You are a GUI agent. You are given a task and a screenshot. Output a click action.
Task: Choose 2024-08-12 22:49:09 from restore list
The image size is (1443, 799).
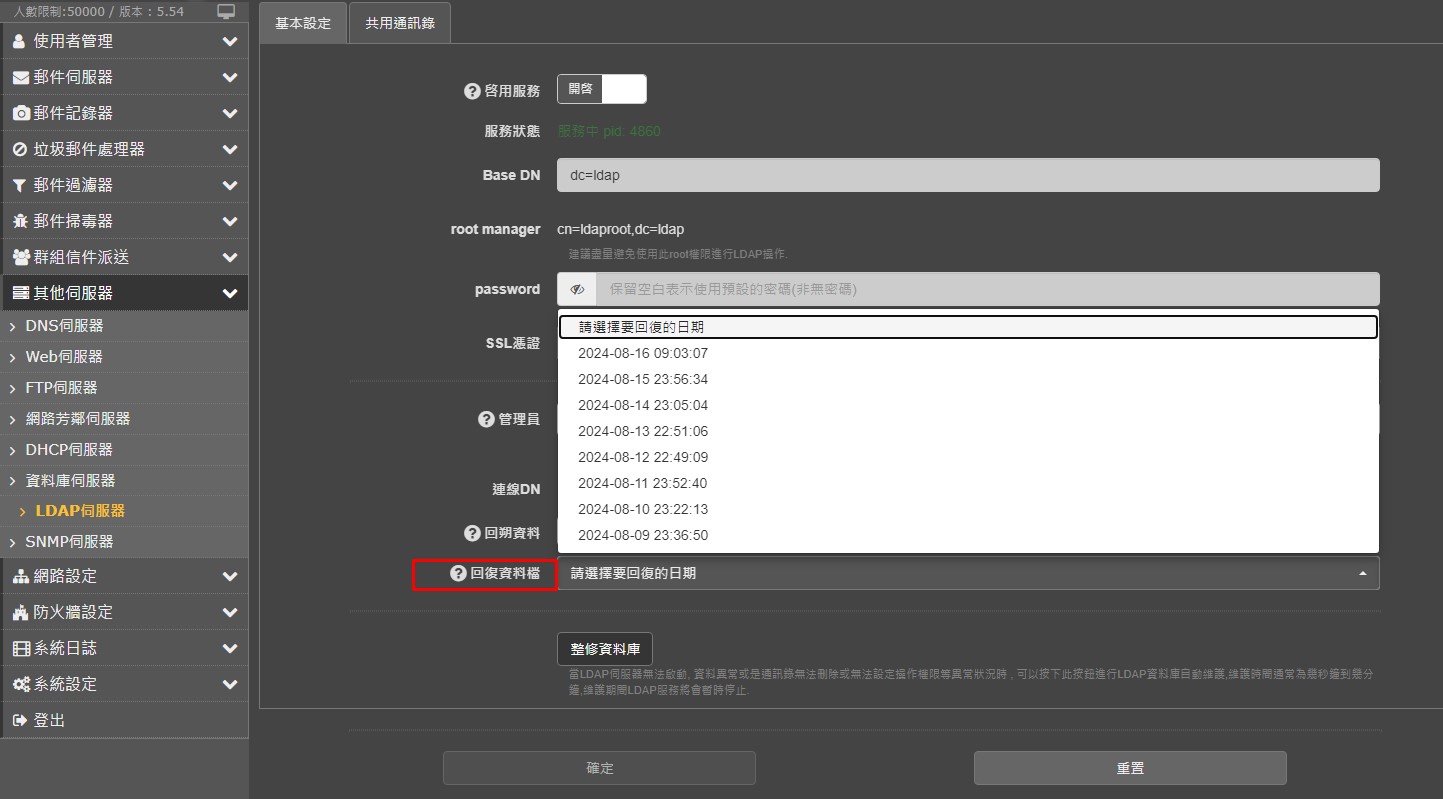643,457
